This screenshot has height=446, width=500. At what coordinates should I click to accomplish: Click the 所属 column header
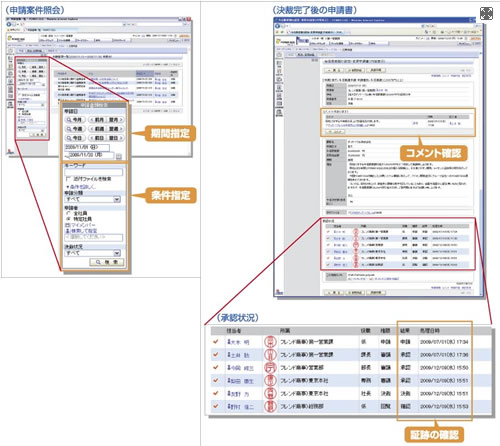click(x=285, y=331)
